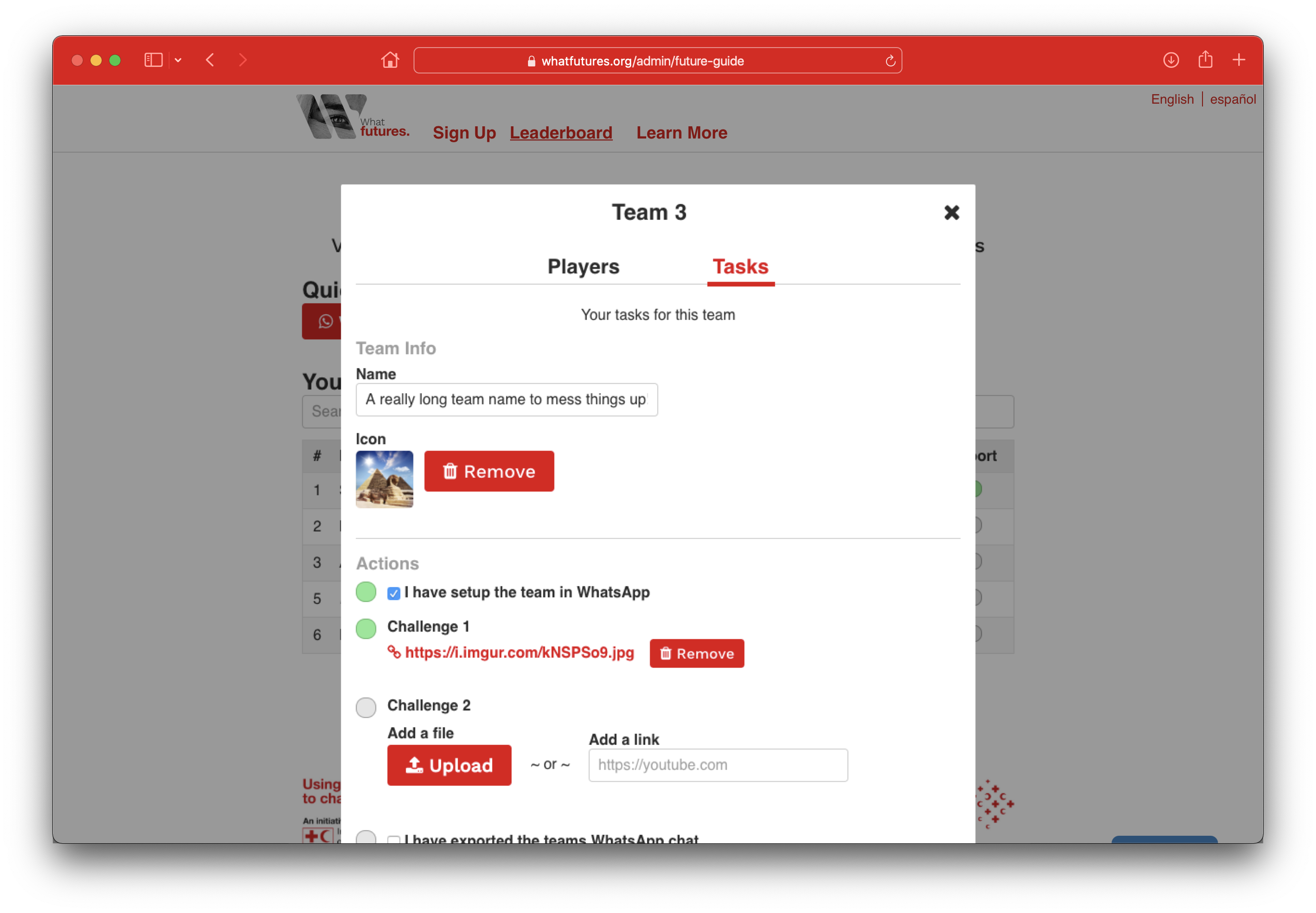
Task: Remove the team icon
Action: (489, 471)
